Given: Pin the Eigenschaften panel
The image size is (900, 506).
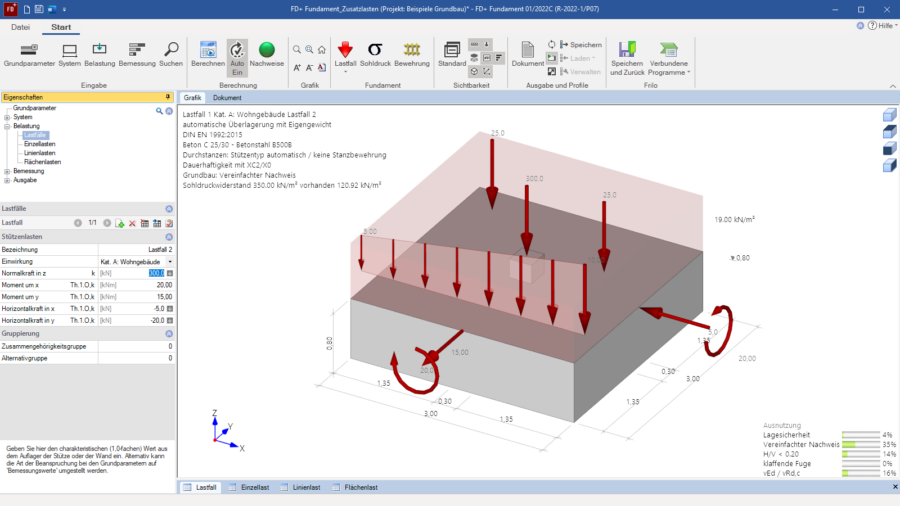Looking at the screenshot, I should (167, 97).
